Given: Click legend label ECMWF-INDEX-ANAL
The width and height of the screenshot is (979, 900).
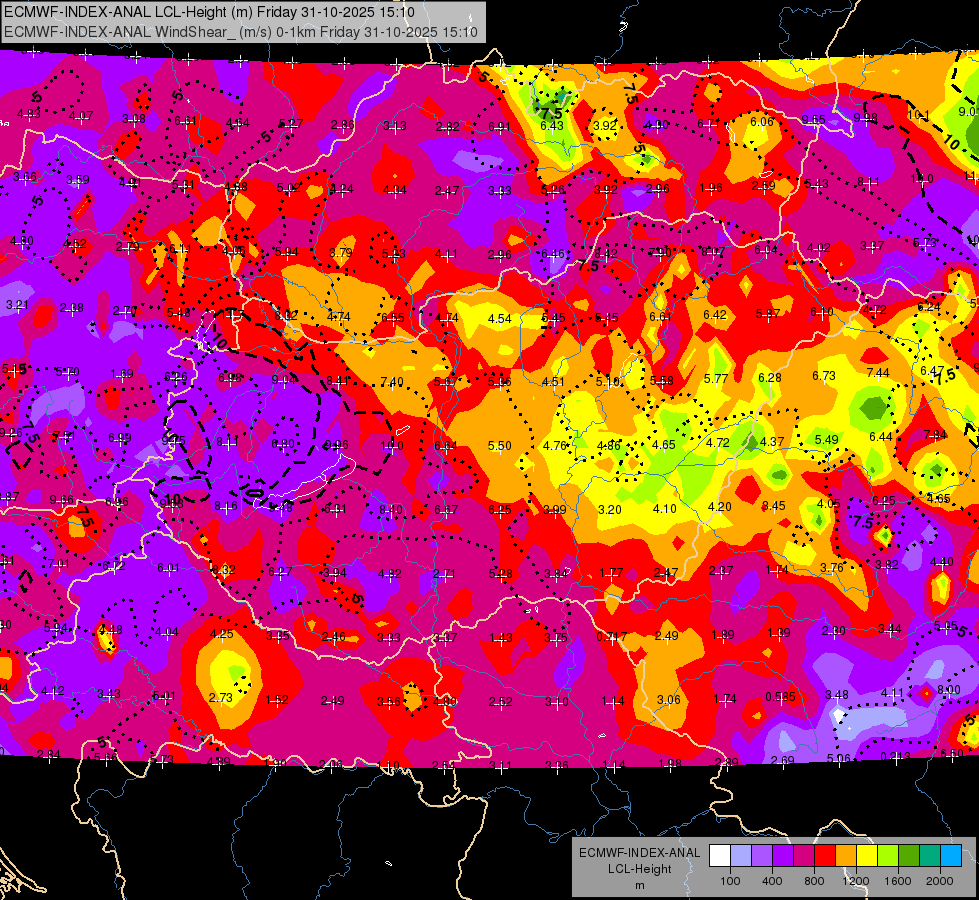Looking at the screenshot, I should (639, 853).
